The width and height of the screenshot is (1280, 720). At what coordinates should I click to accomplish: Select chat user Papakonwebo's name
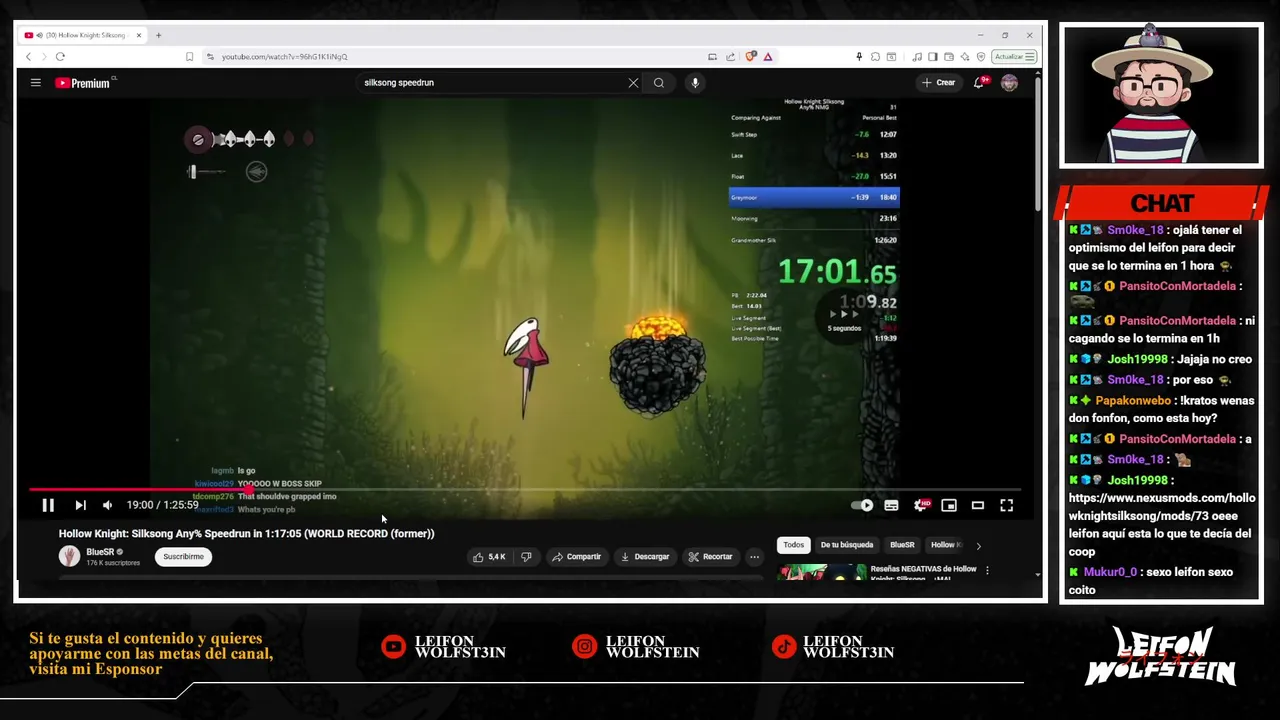tap(1133, 400)
